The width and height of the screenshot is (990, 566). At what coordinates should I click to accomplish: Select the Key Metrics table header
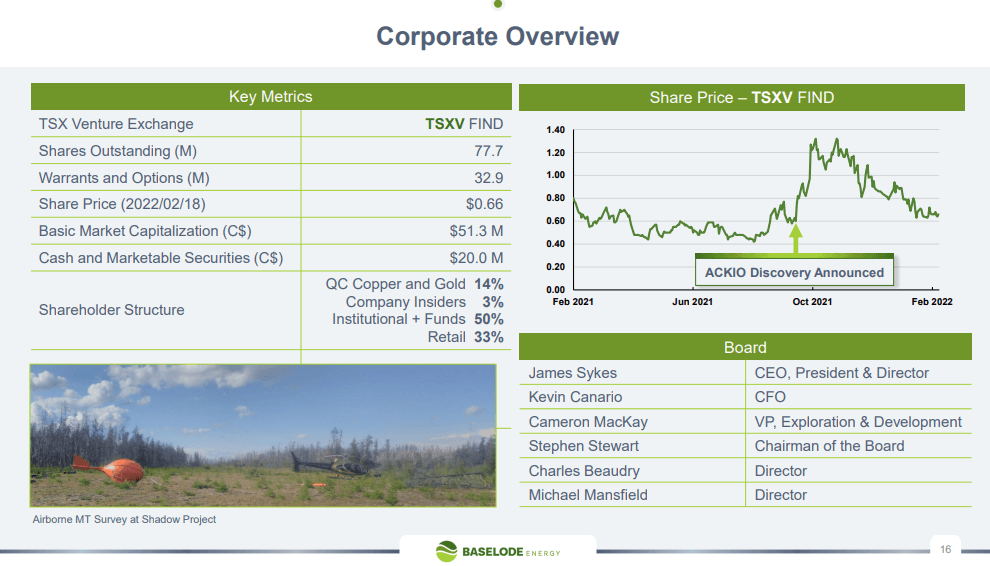point(271,97)
